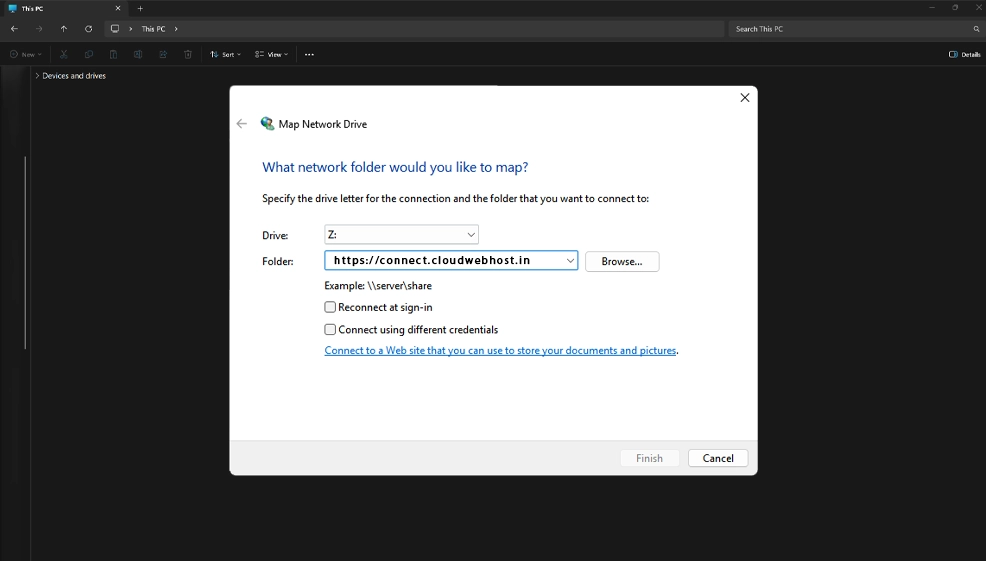Screen dimensions: 986x561
Task: Click the Rename icon in toolbar
Action: click(x=138, y=55)
